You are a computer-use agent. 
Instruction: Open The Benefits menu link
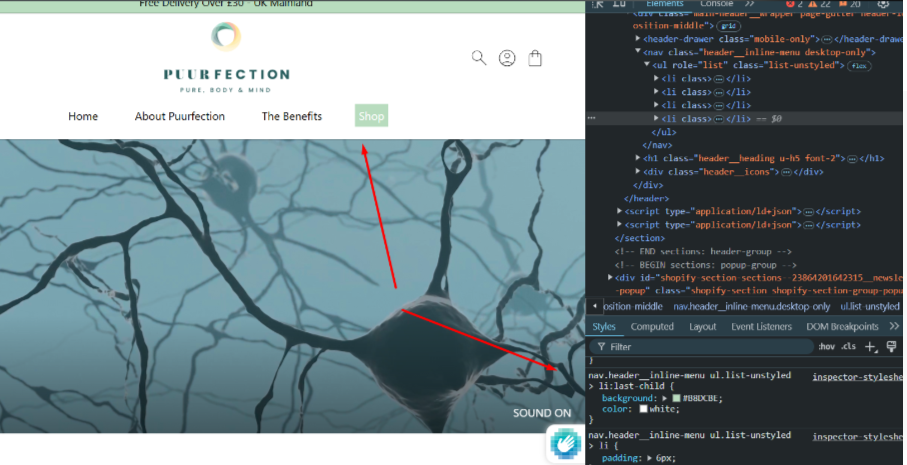click(292, 116)
